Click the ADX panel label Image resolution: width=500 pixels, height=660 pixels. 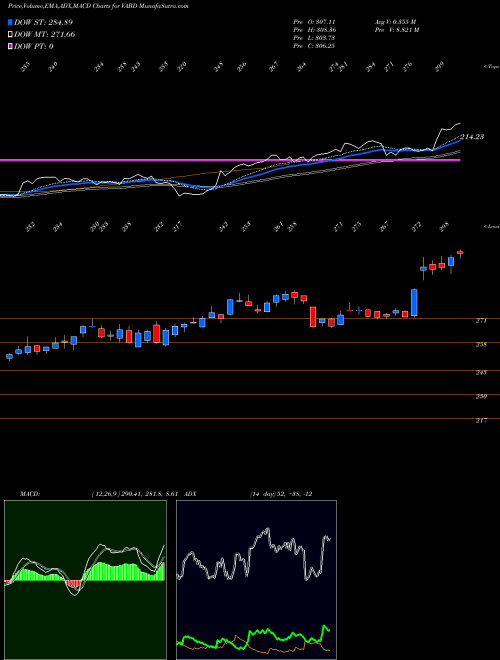tap(190, 494)
